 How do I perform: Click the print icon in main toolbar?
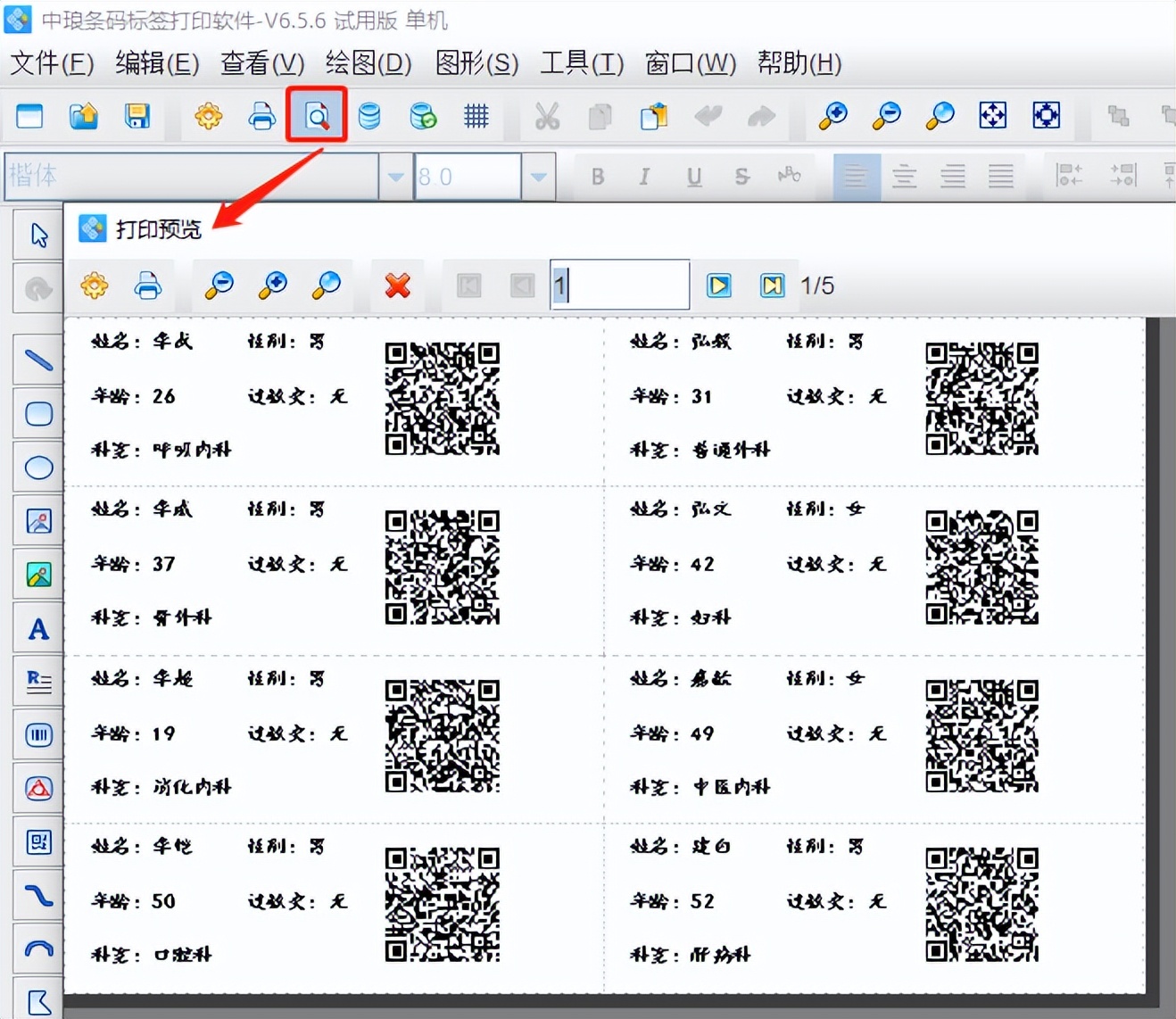[x=261, y=116]
